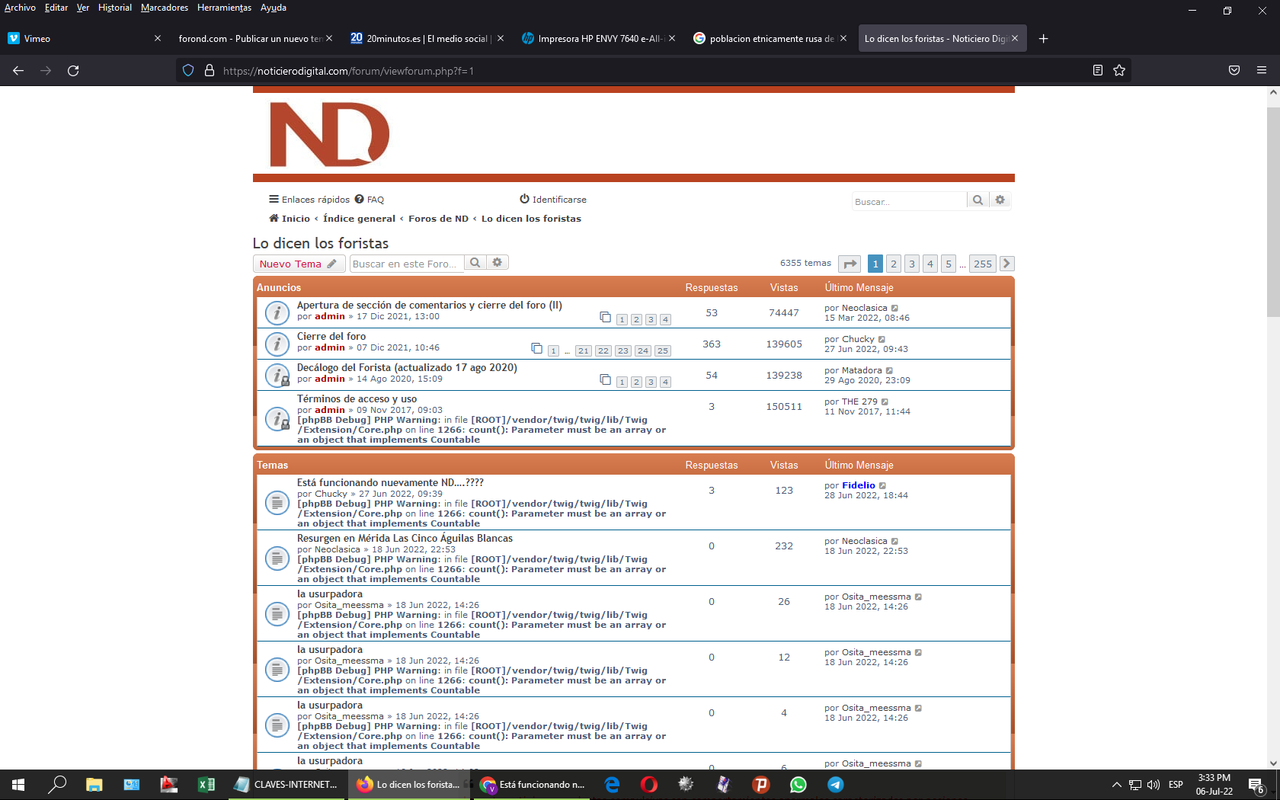
Task: Click the padlock site security icon
Action: click(x=209, y=71)
